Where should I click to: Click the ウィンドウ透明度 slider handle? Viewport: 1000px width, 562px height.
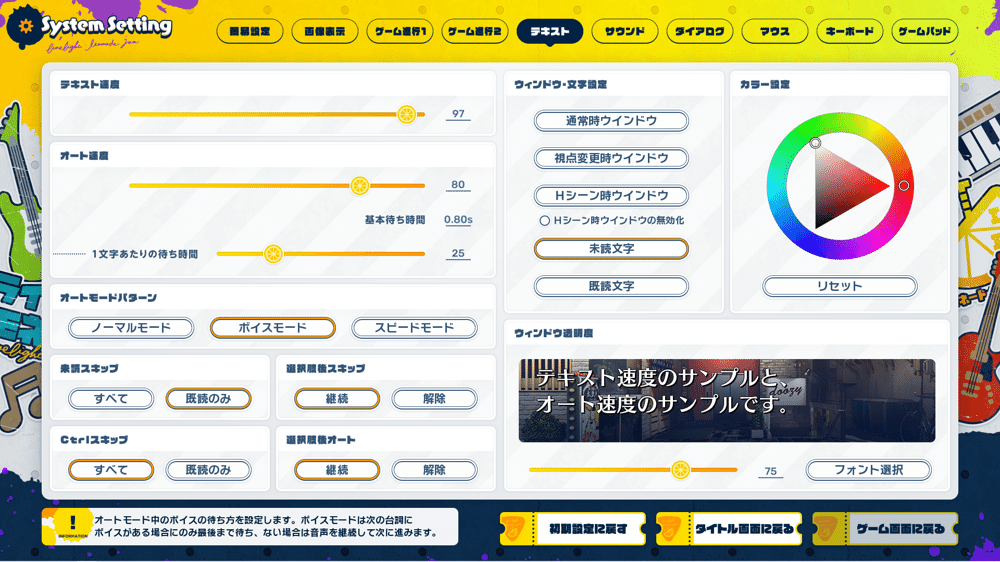pos(680,470)
